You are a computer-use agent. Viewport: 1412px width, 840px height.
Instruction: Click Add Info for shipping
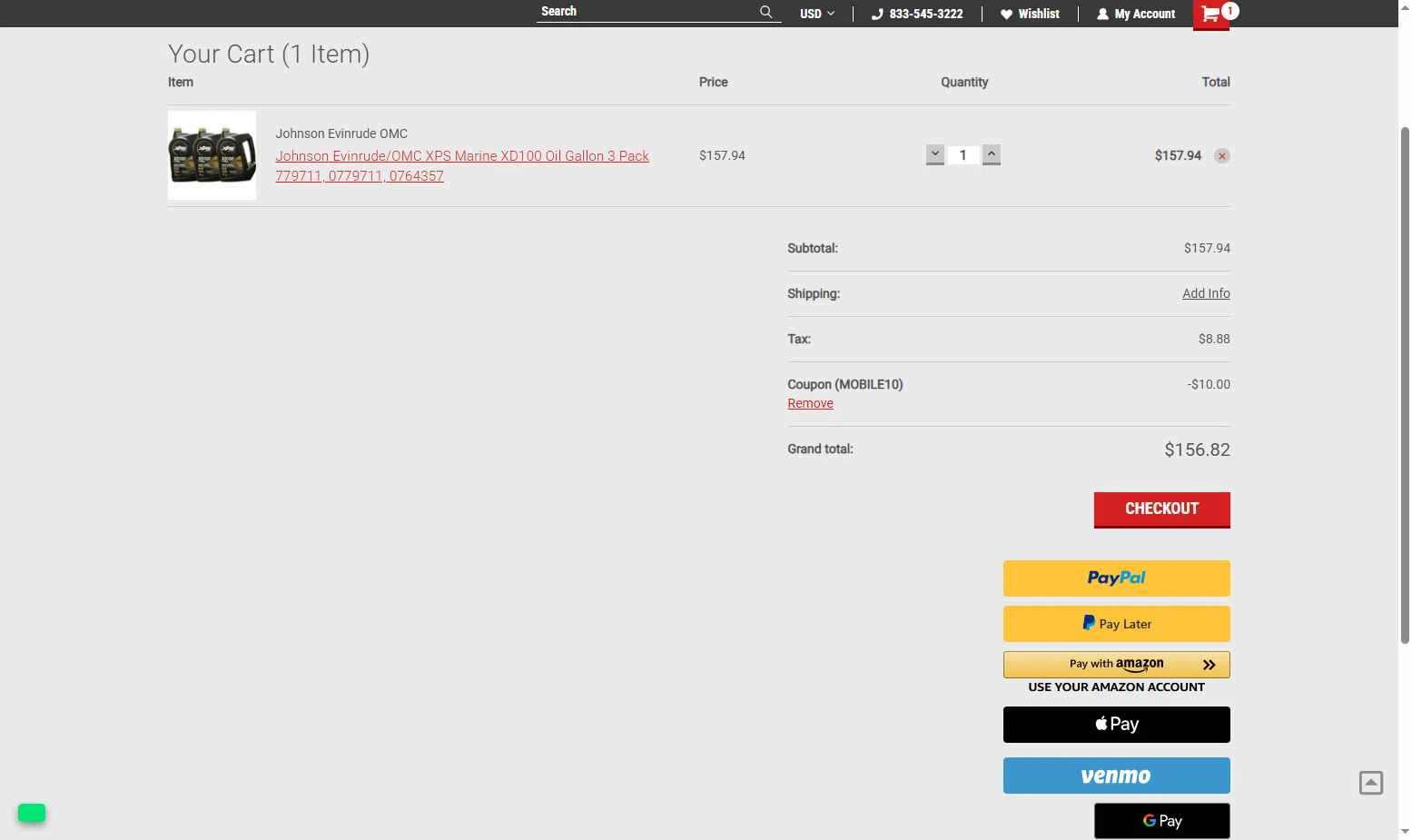tap(1206, 293)
